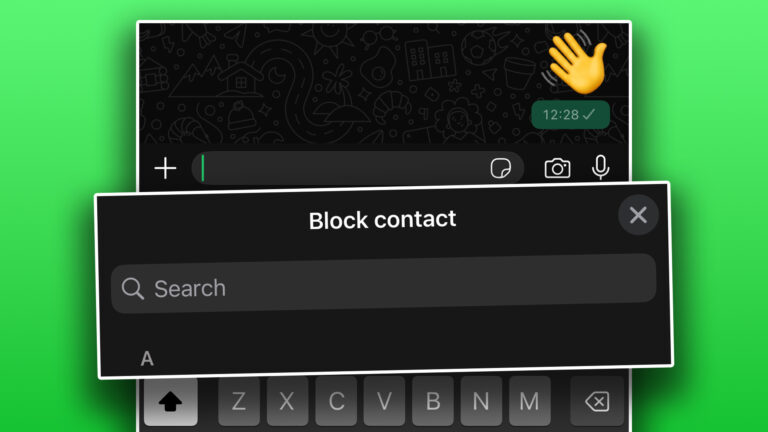Image resolution: width=768 pixels, height=432 pixels.
Task: Open the camera icon
Action: (557, 168)
